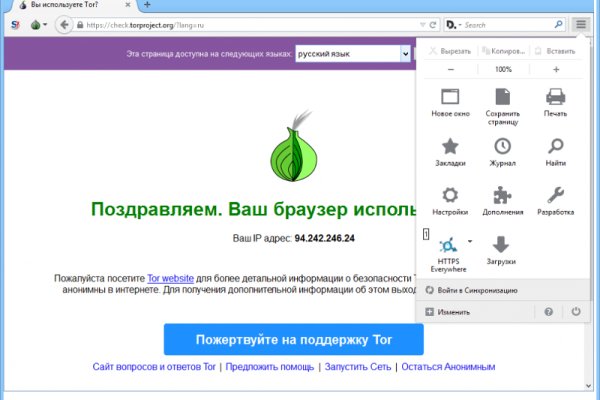
Task: Click the Новое окно icon
Action: pyautogui.click(x=449, y=98)
